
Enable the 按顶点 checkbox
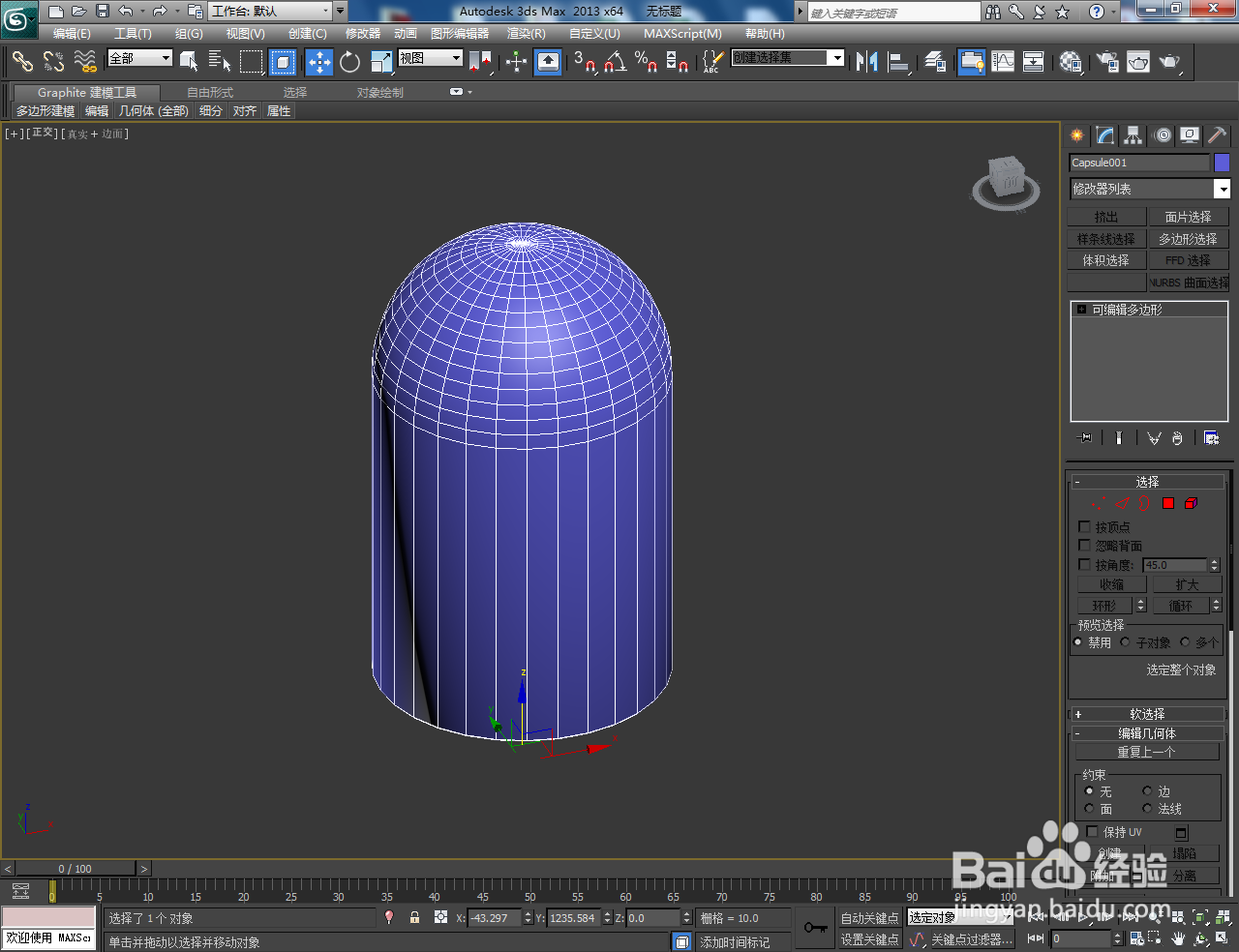pyautogui.click(x=1084, y=527)
